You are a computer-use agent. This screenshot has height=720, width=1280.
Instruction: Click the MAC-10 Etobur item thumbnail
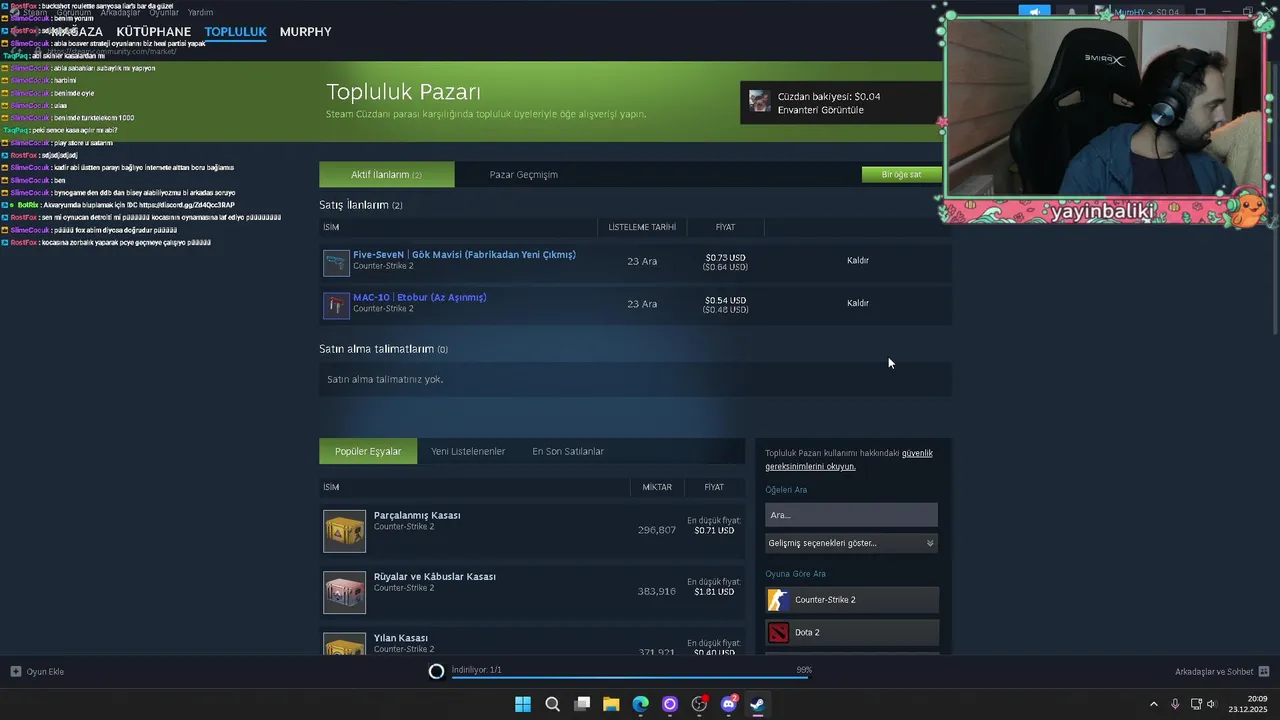336,305
